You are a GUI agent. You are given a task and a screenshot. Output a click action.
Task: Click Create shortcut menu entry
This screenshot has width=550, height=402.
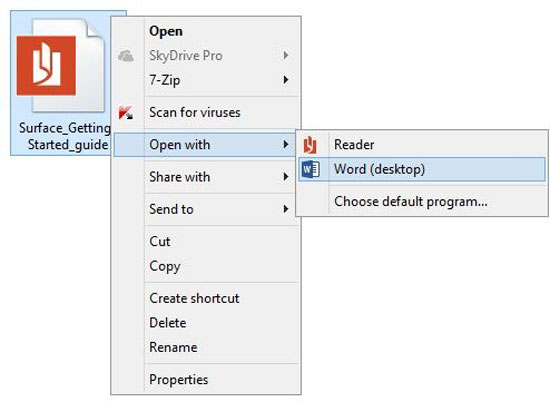[x=194, y=299]
